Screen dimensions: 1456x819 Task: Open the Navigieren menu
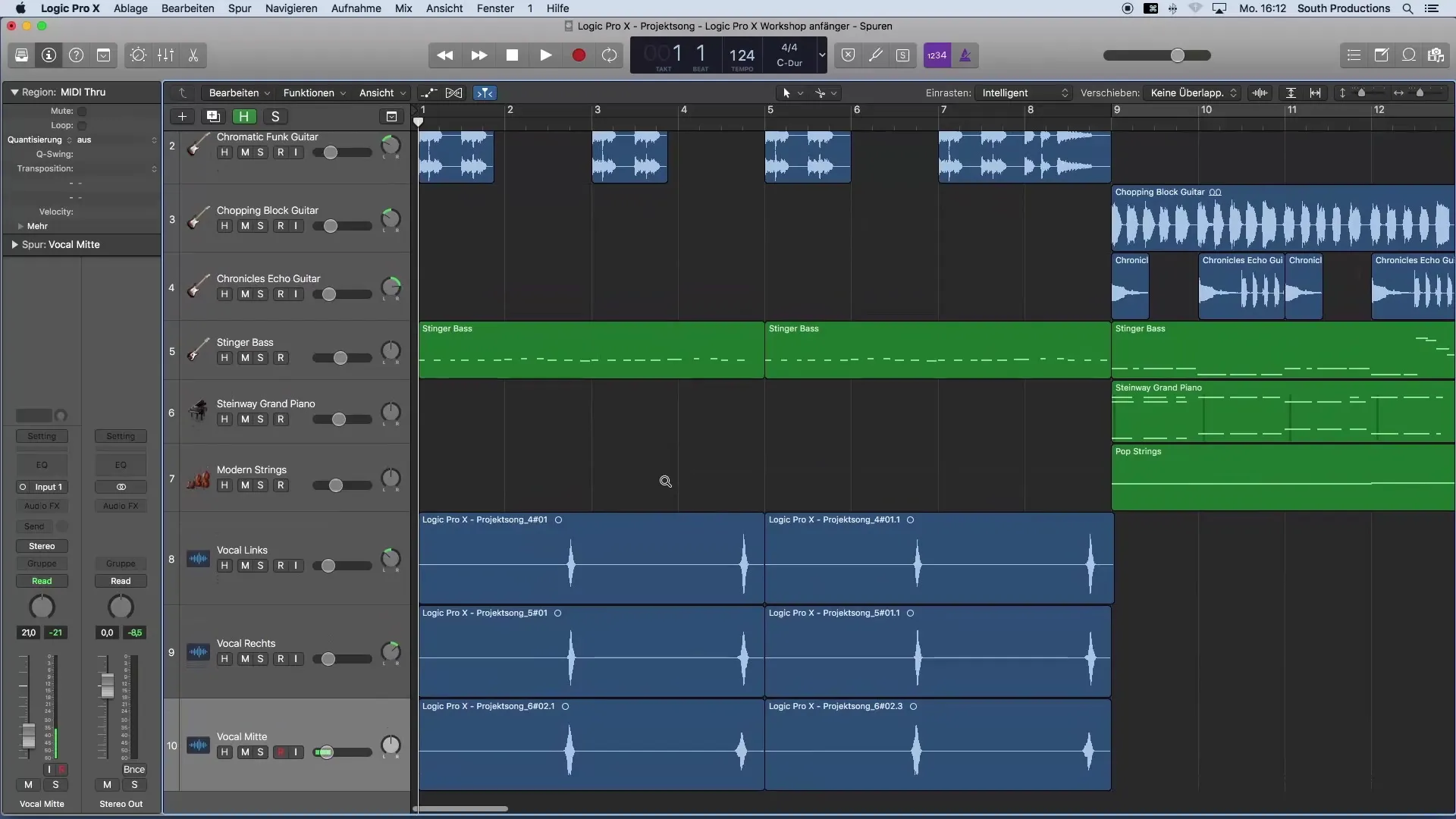click(x=291, y=8)
